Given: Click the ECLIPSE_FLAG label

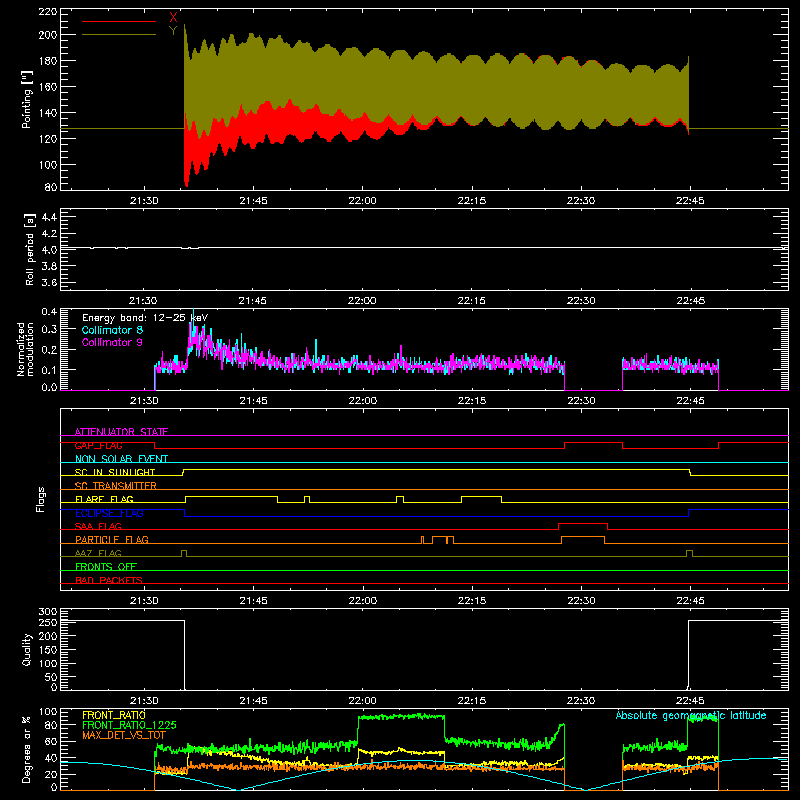Looking at the screenshot, I should click(109, 513).
